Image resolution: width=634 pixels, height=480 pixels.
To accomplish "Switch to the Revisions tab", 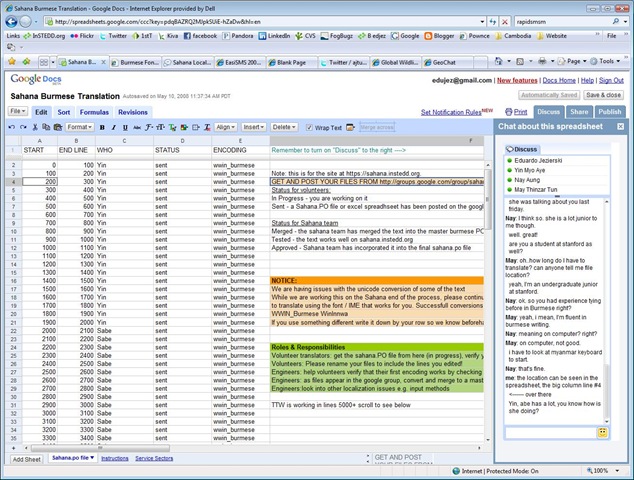I will coord(133,112).
